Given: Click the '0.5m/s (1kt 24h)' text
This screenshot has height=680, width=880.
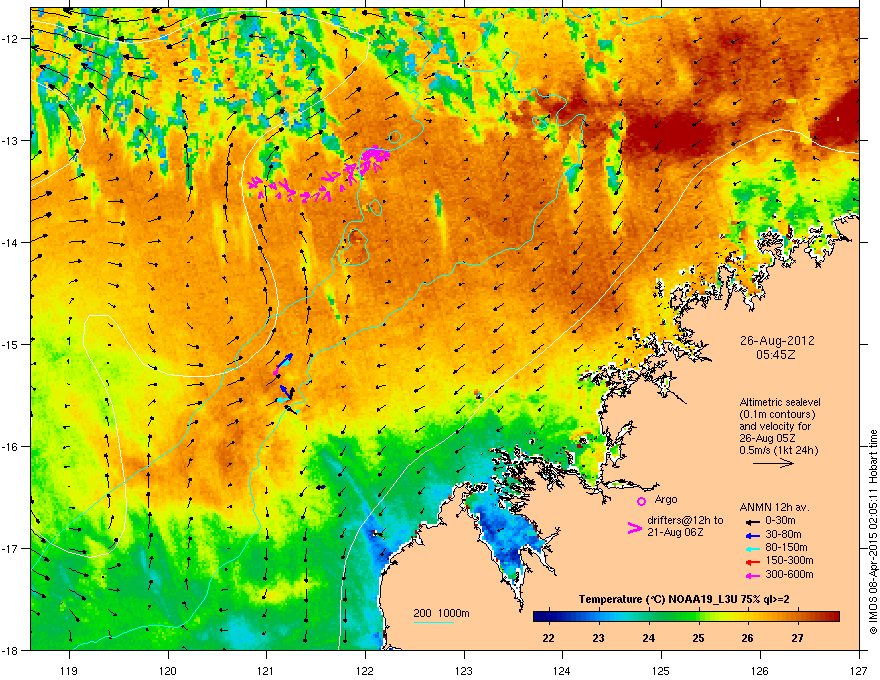Looking at the screenshot, I should (x=778, y=450).
